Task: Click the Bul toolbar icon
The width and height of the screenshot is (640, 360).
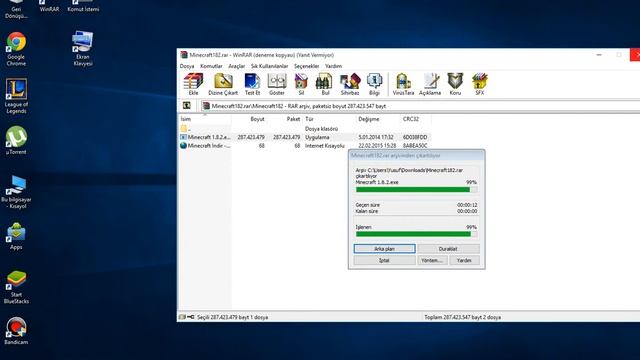Action: click(325, 84)
